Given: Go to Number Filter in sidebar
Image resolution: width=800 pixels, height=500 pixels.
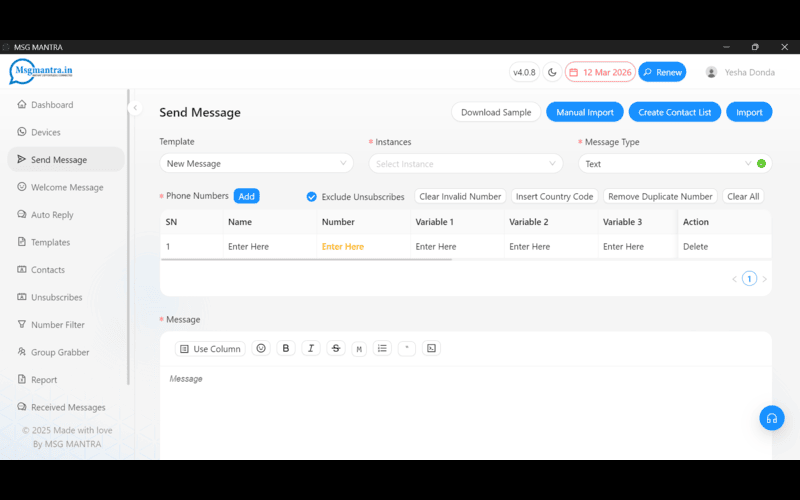Looking at the screenshot, I should tap(57, 325).
